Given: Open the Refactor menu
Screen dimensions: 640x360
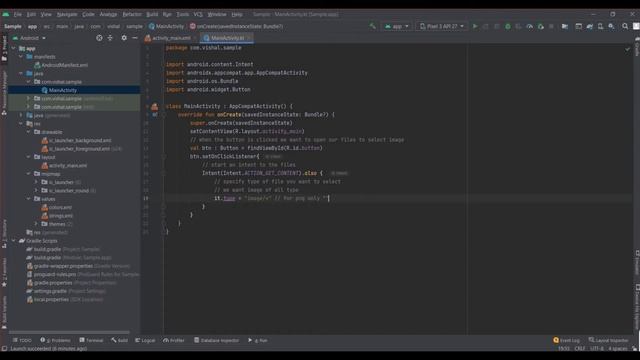Looking at the screenshot, I should 132,14.
